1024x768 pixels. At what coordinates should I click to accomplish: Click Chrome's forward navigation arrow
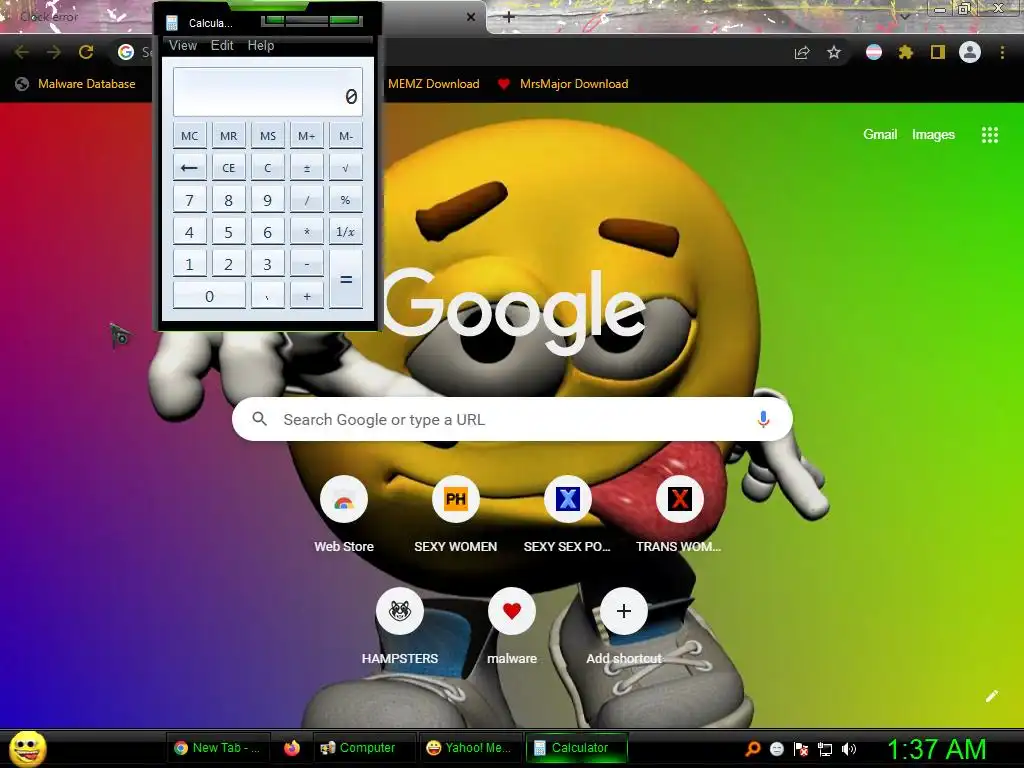coord(54,52)
